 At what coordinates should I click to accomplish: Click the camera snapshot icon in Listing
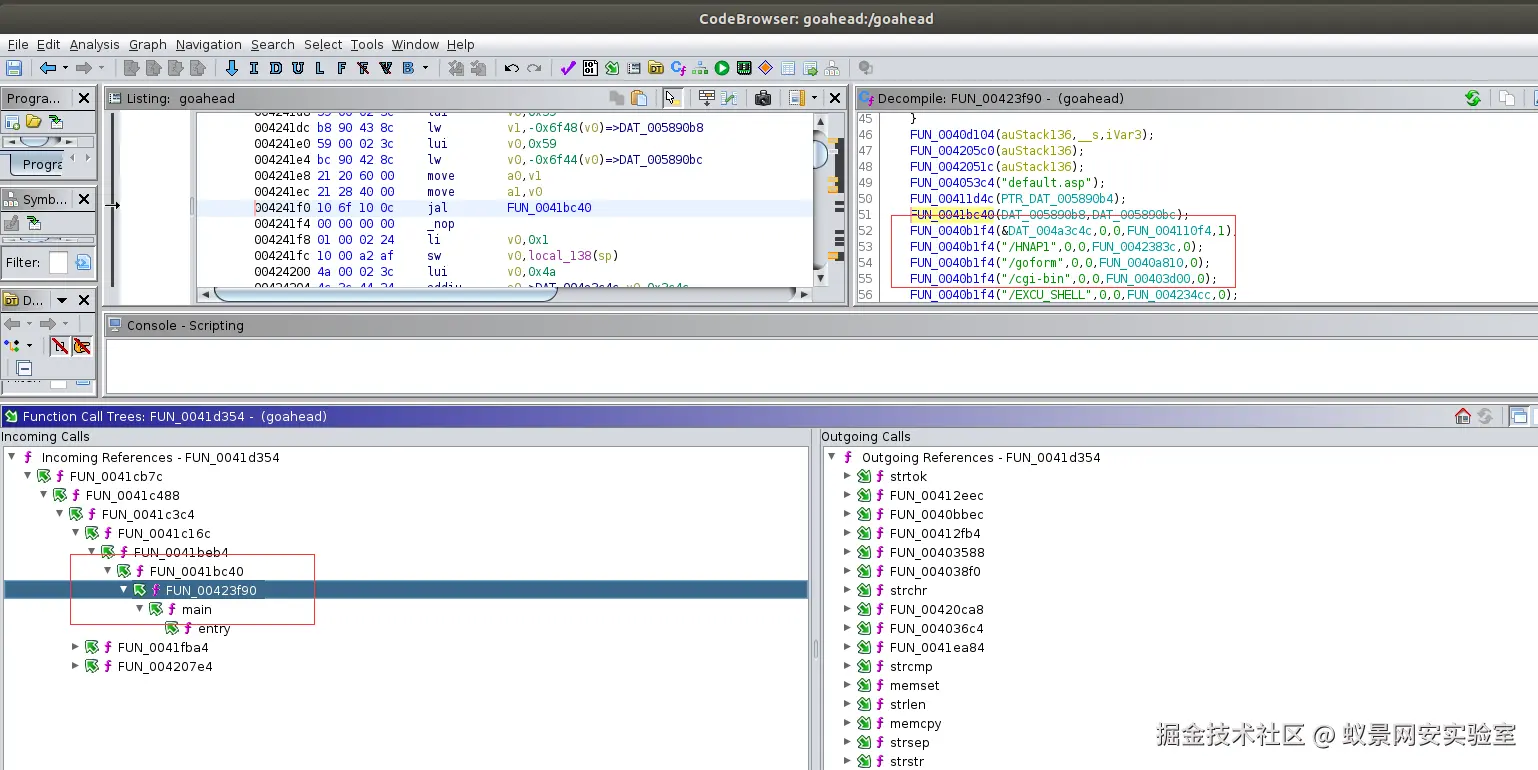coord(763,98)
